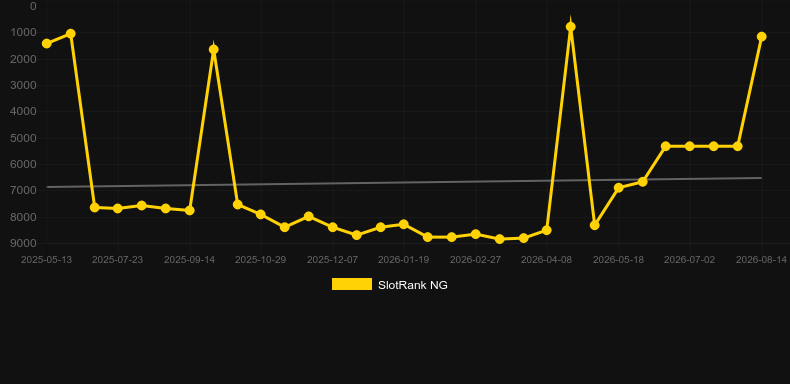Screen dimensions: 790x384
Task: Select the data point above 2026-05-18
Action: (x=619, y=188)
